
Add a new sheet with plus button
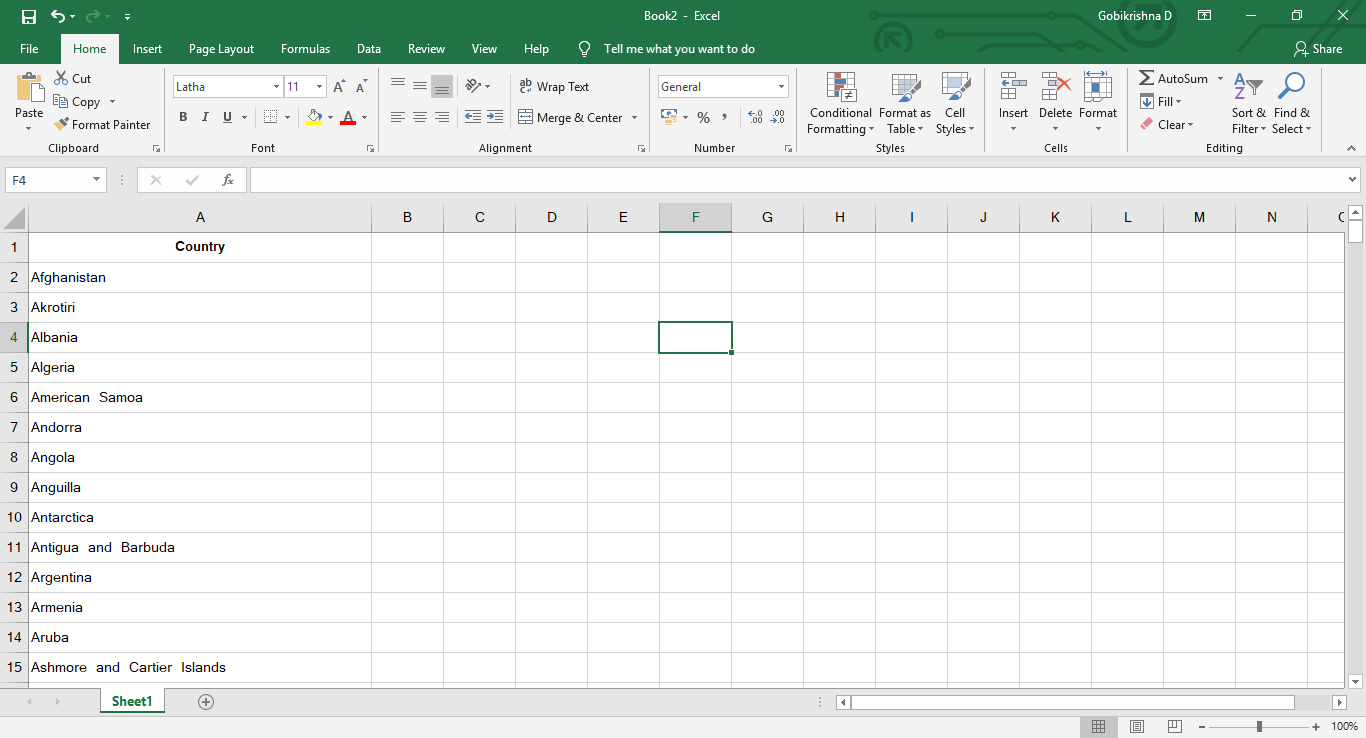[x=206, y=702]
